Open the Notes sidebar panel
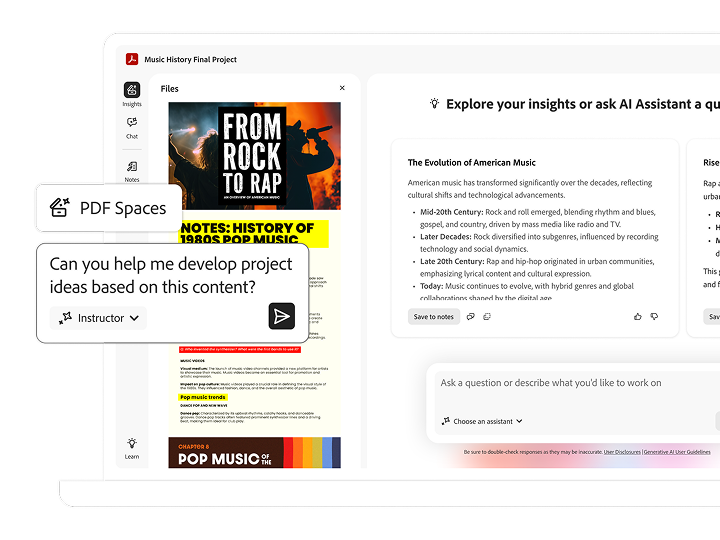 132,171
